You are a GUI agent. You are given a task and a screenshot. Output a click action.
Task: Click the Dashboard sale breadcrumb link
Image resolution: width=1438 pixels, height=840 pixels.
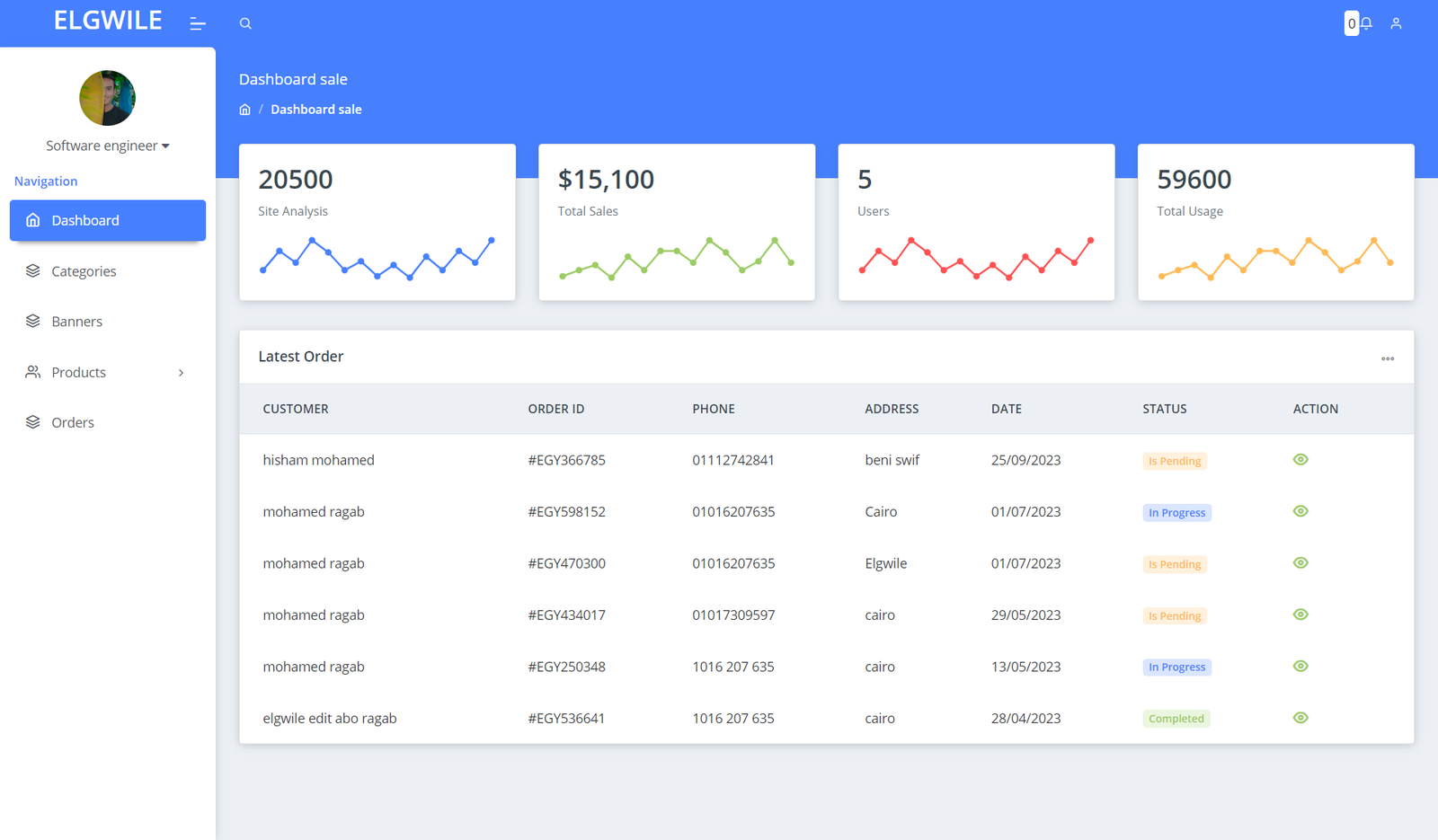point(316,110)
